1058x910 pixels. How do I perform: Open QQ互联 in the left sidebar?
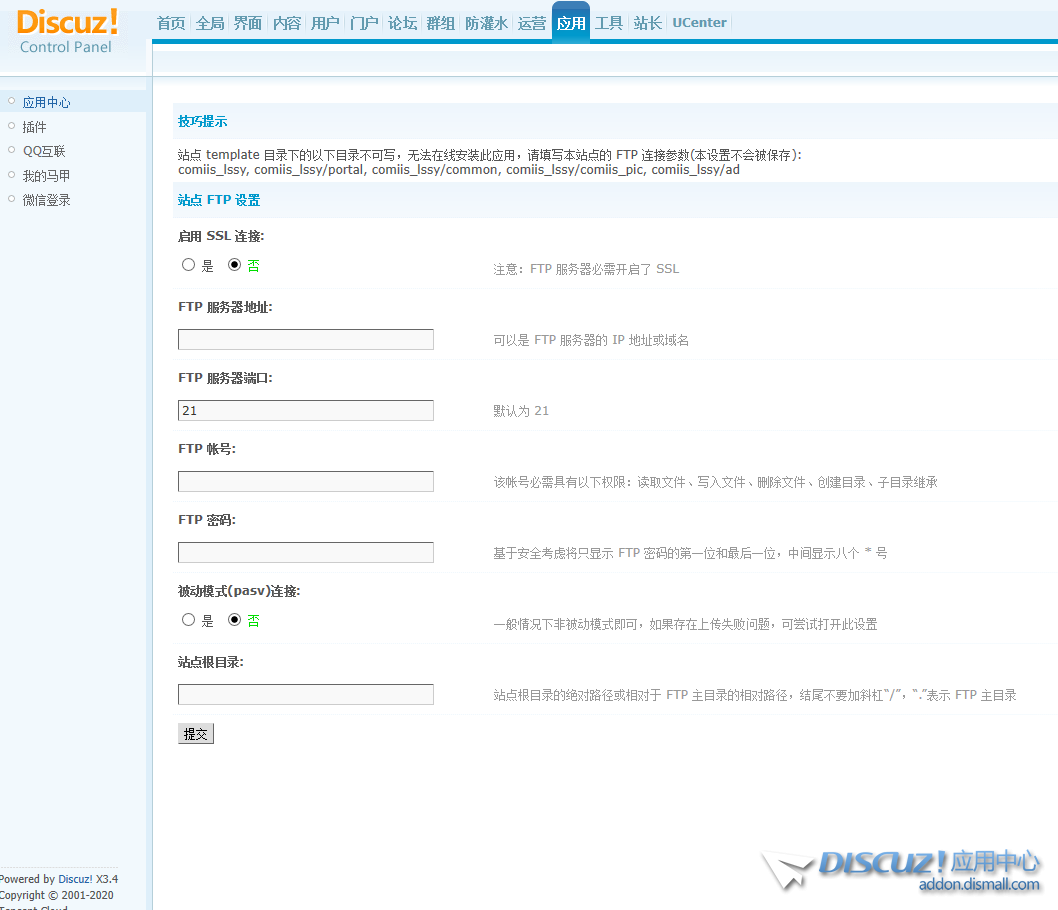pyautogui.click(x=44, y=151)
